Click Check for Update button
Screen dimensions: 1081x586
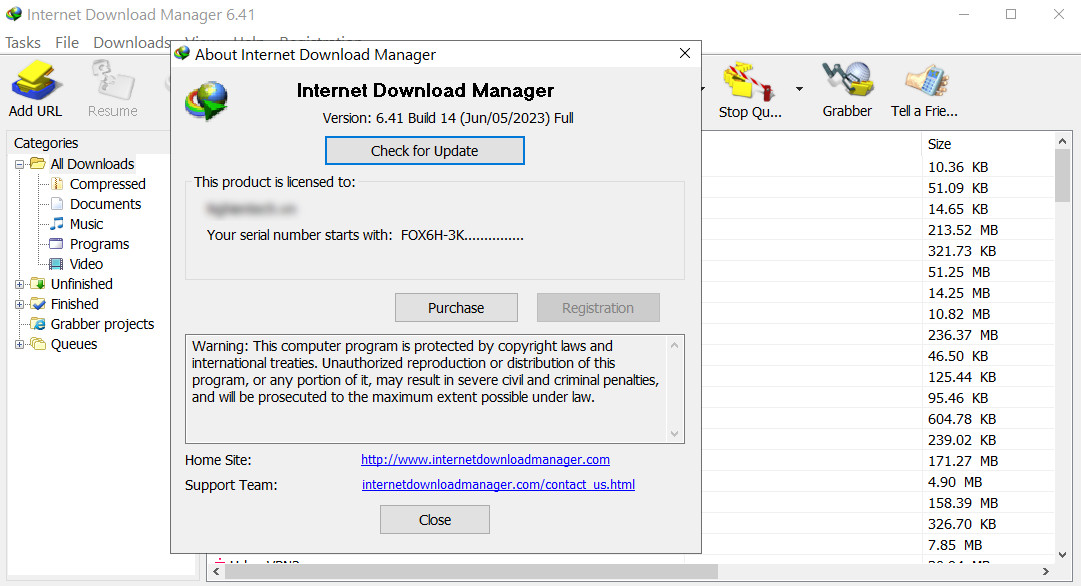click(x=425, y=151)
